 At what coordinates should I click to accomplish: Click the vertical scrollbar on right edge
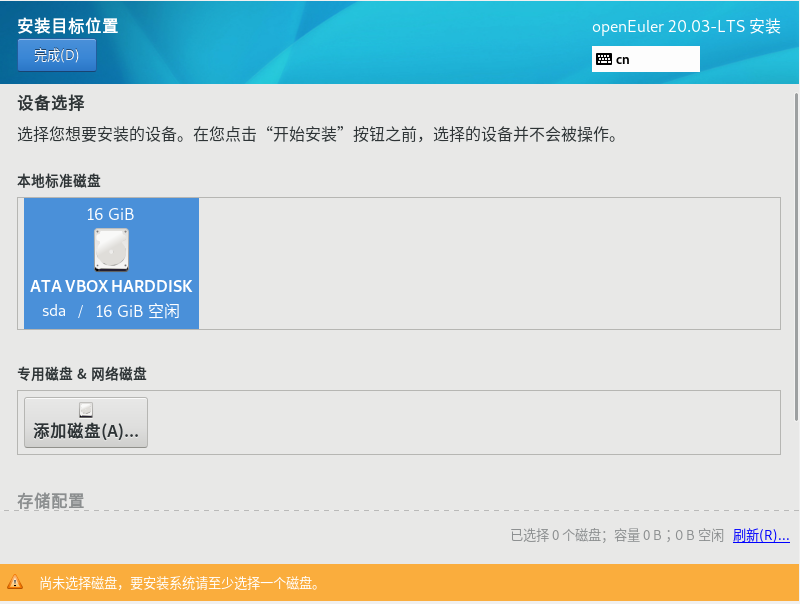coord(796,257)
